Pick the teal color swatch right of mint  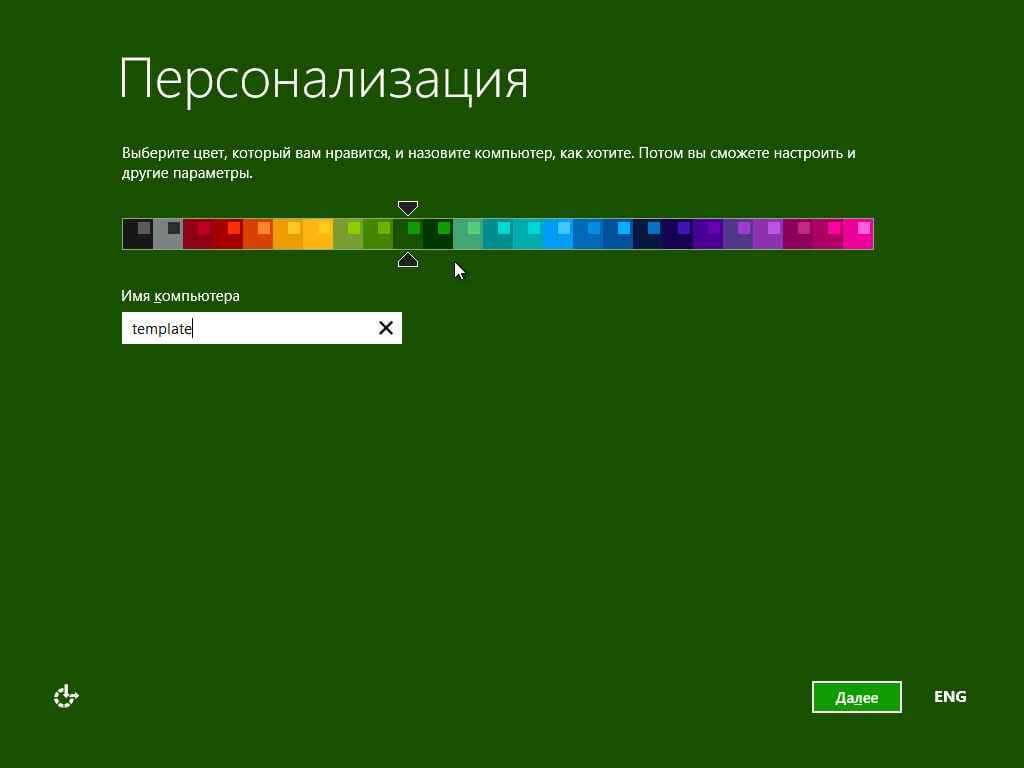[x=497, y=234]
